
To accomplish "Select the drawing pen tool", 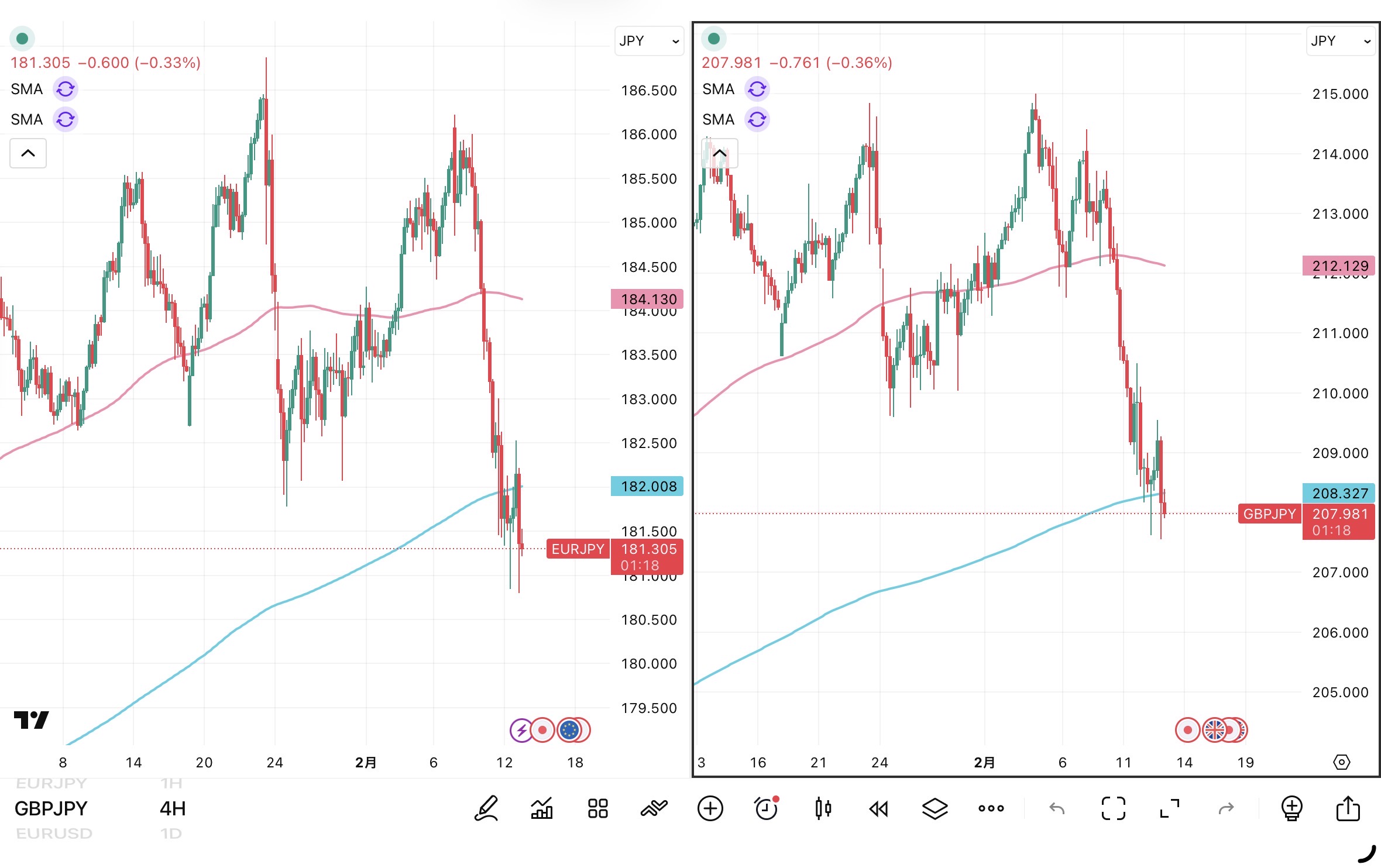I will (x=486, y=808).
